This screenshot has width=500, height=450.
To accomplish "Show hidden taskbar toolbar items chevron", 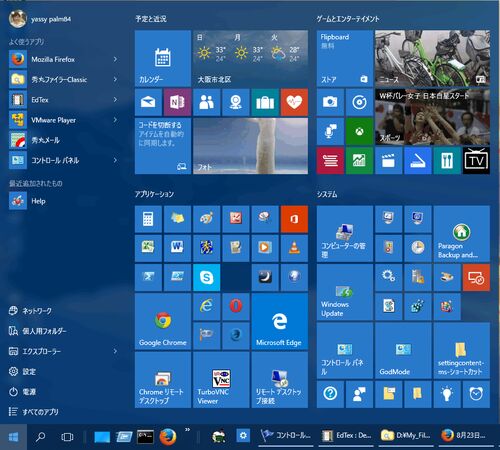I will pos(188,430).
